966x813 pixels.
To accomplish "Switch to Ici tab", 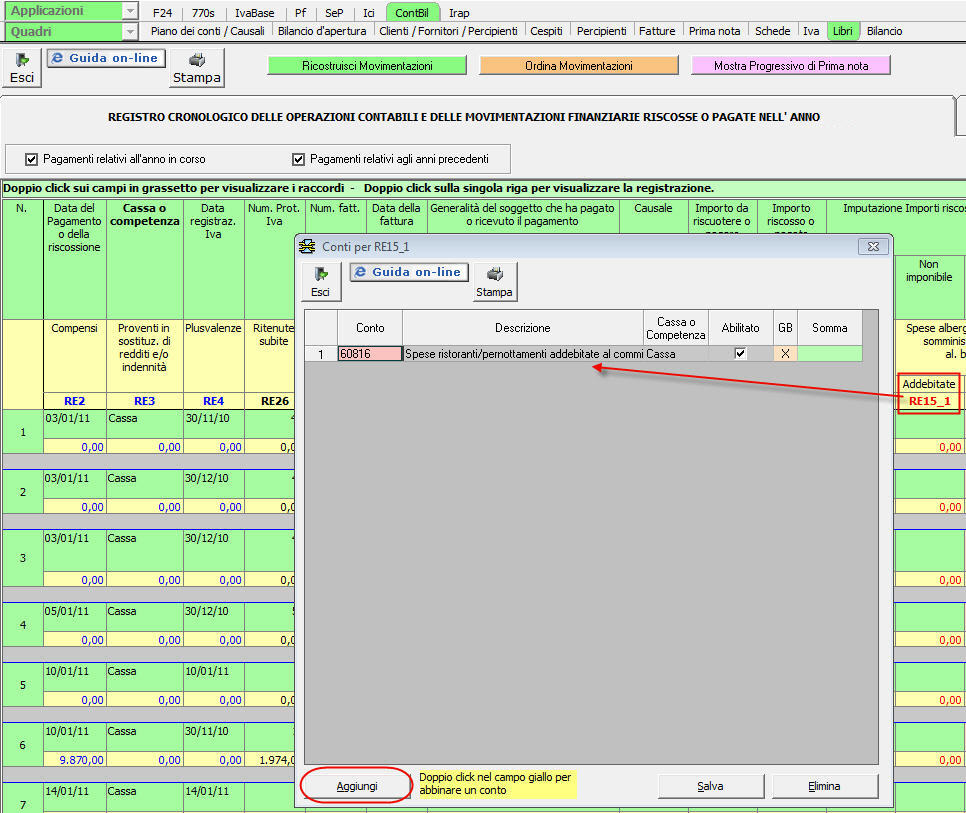I will [x=368, y=13].
